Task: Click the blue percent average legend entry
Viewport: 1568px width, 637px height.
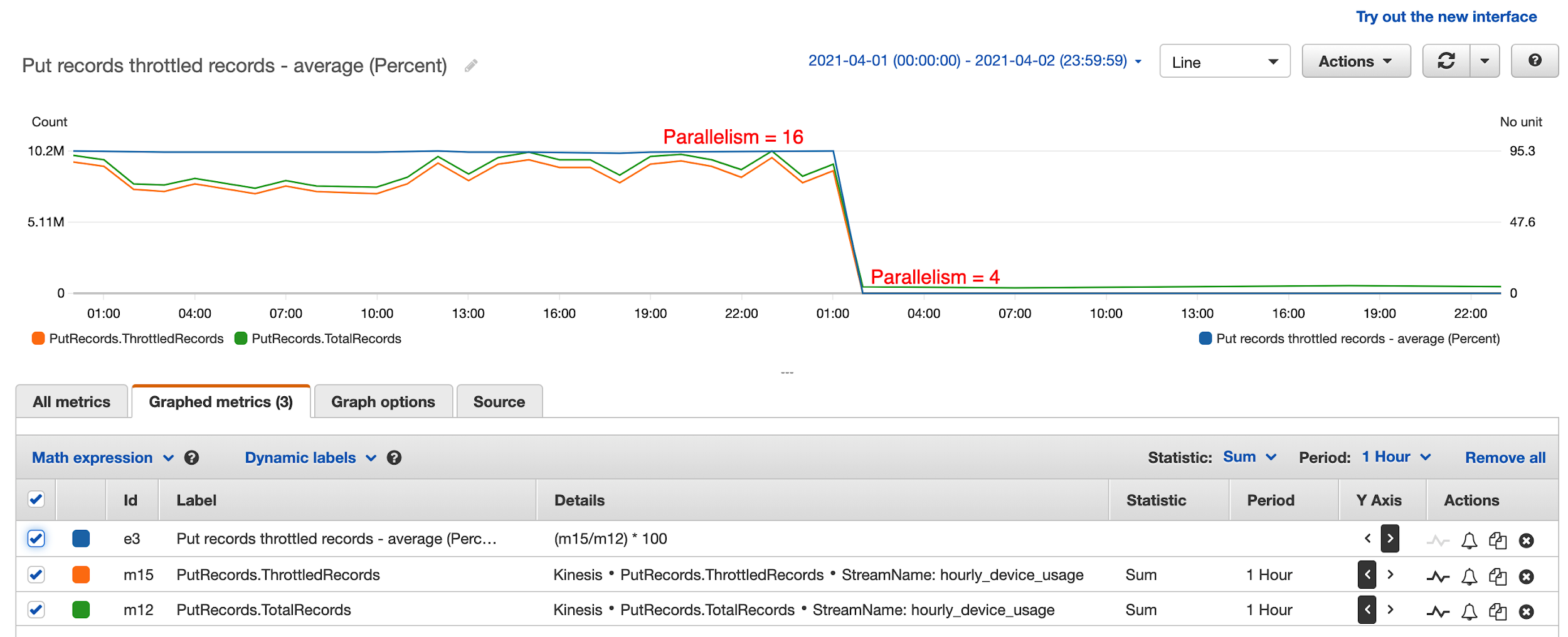Action: [x=1350, y=339]
